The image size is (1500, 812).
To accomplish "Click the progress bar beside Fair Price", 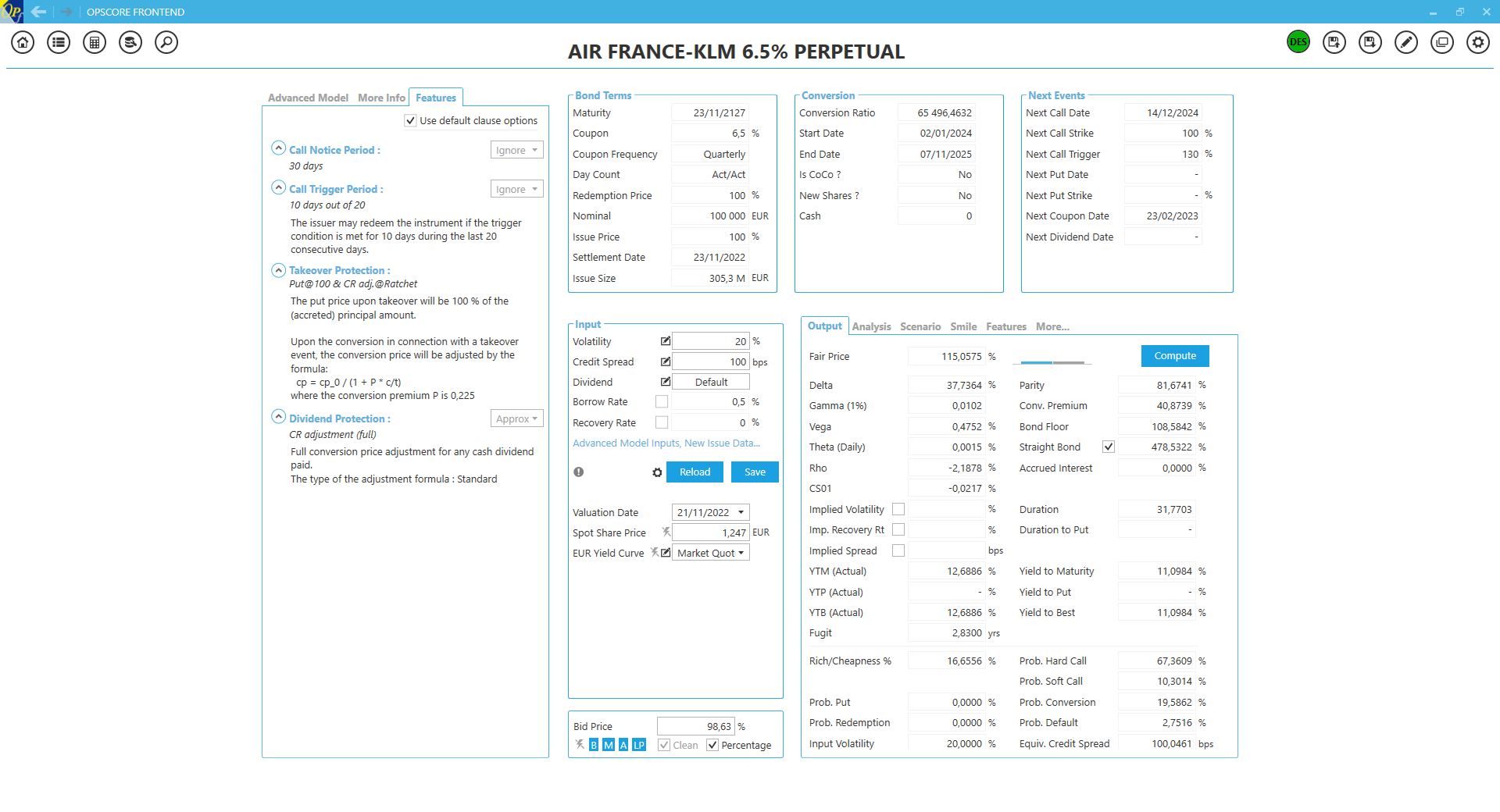I will click(x=1052, y=362).
